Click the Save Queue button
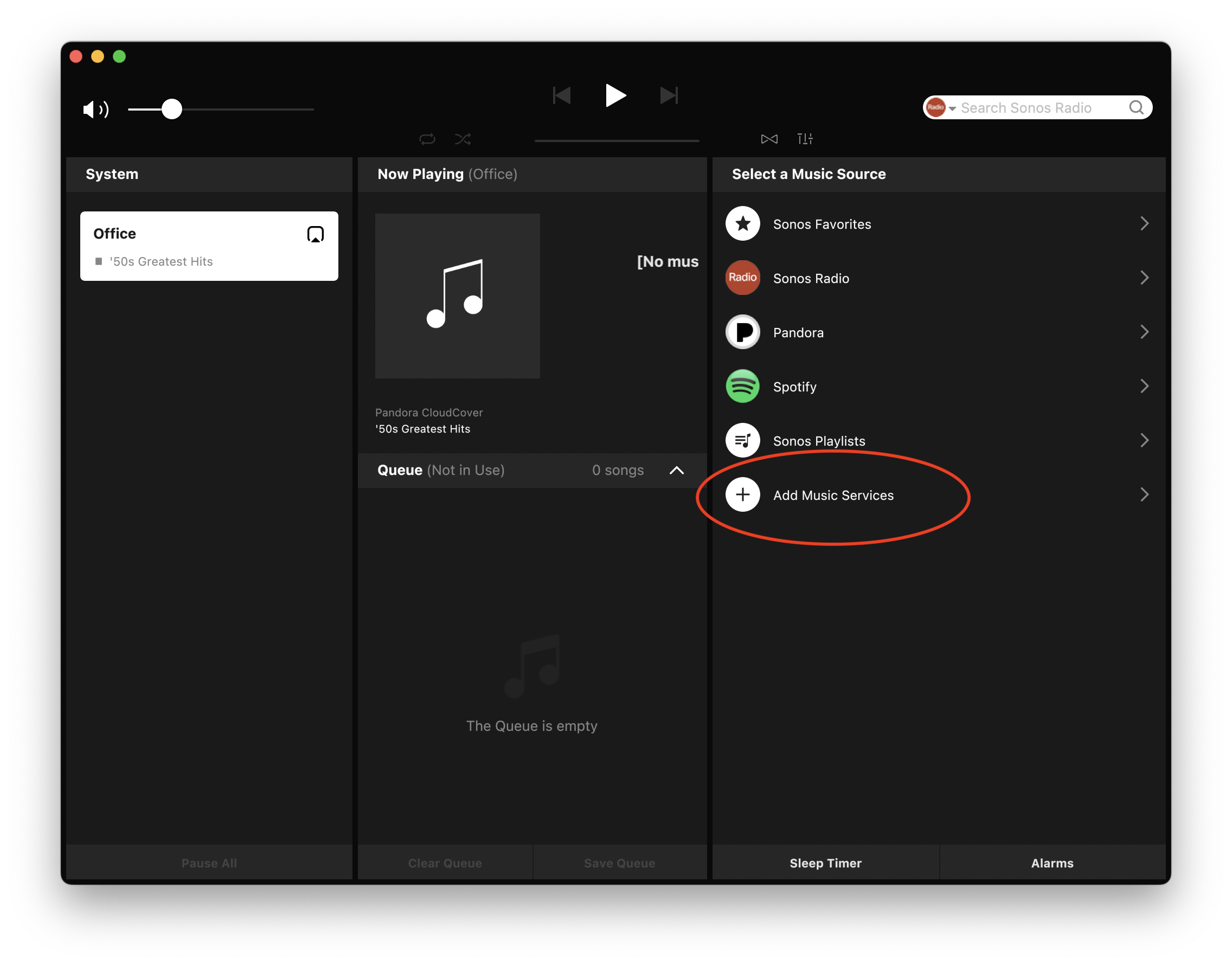 tap(620, 863)
